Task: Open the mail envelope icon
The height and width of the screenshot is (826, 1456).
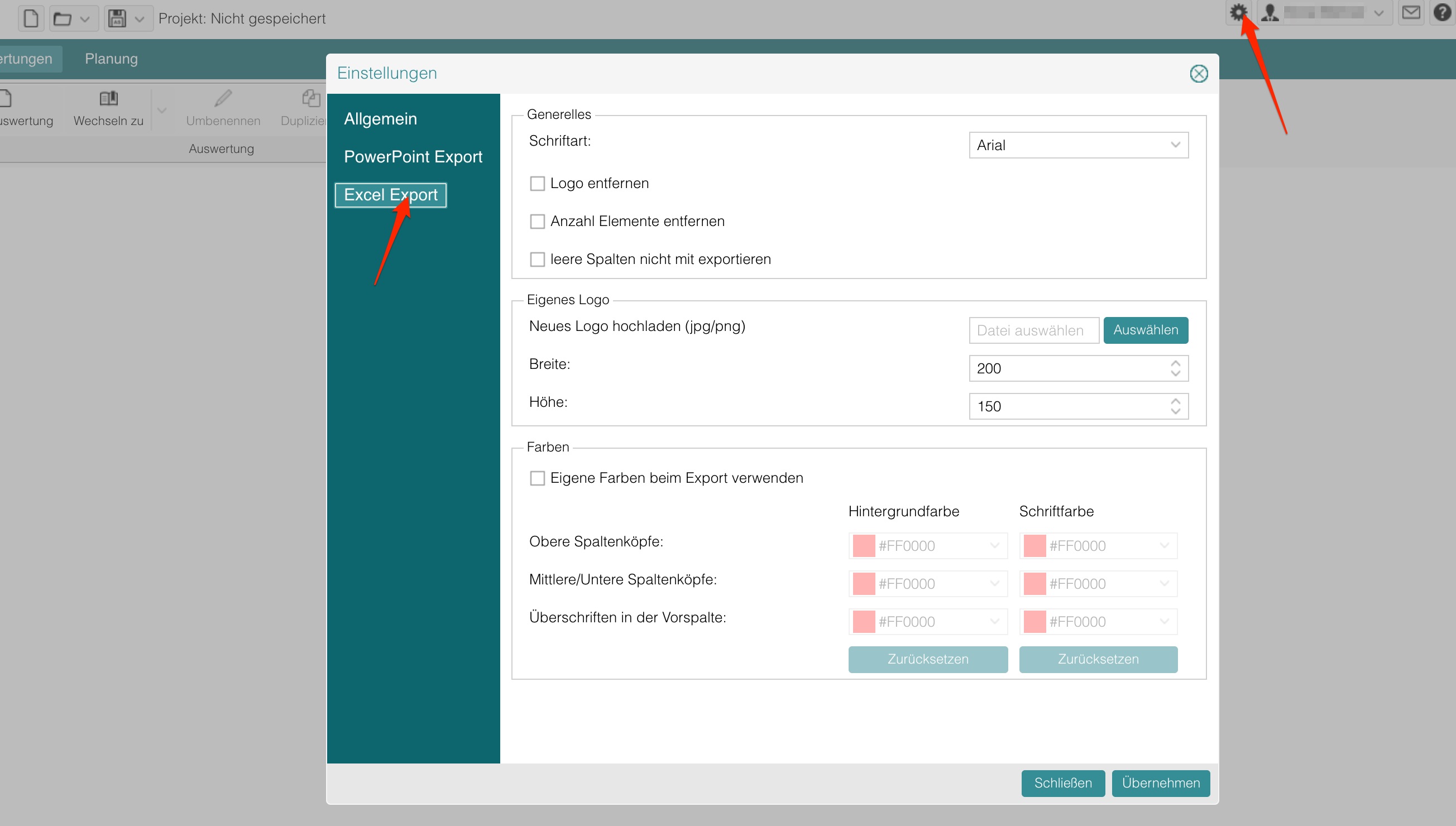Action: (x=1412, y=12)
